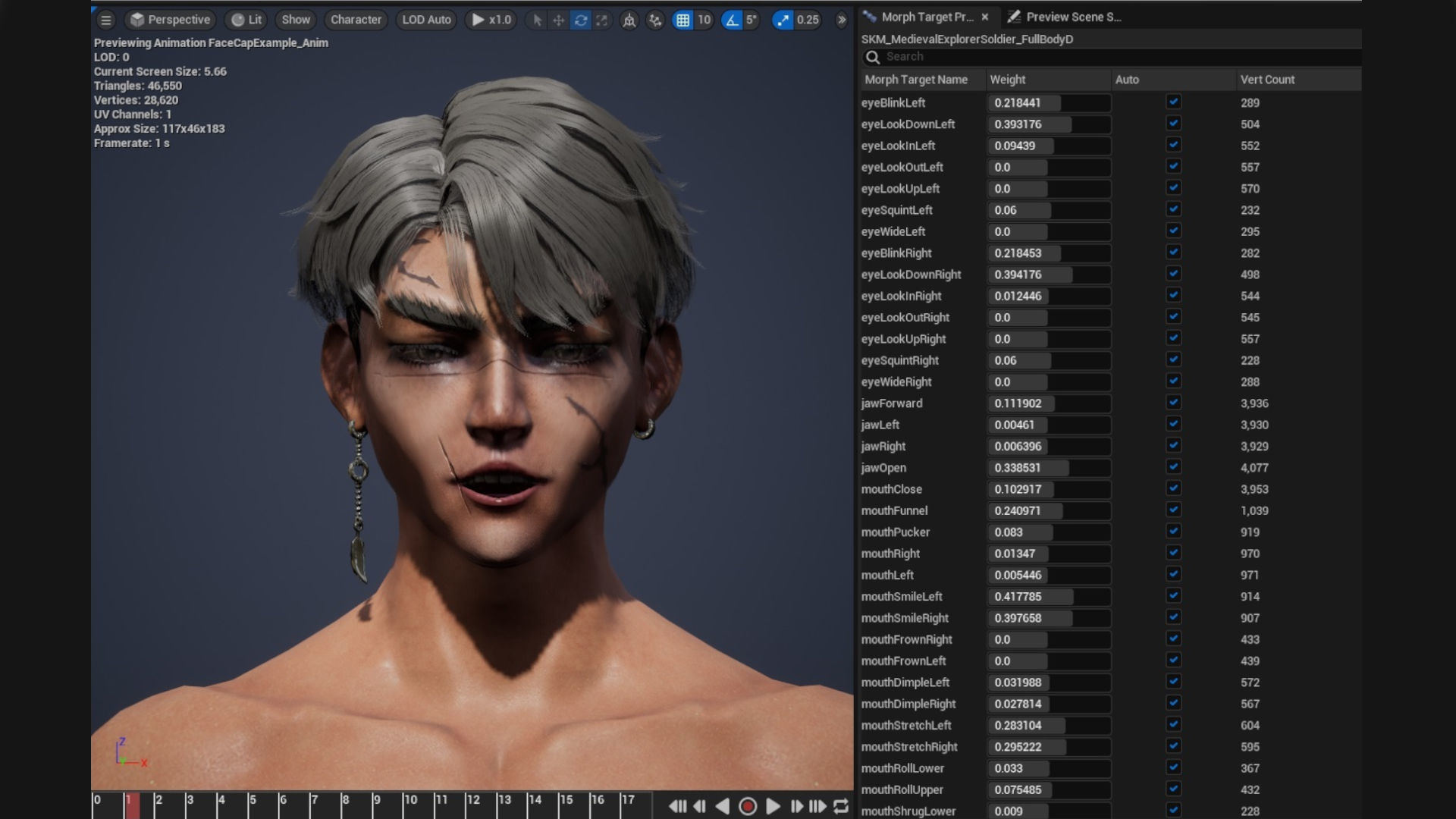Open the Character menu
1456x819 pixels.
[x=356, y=20]
